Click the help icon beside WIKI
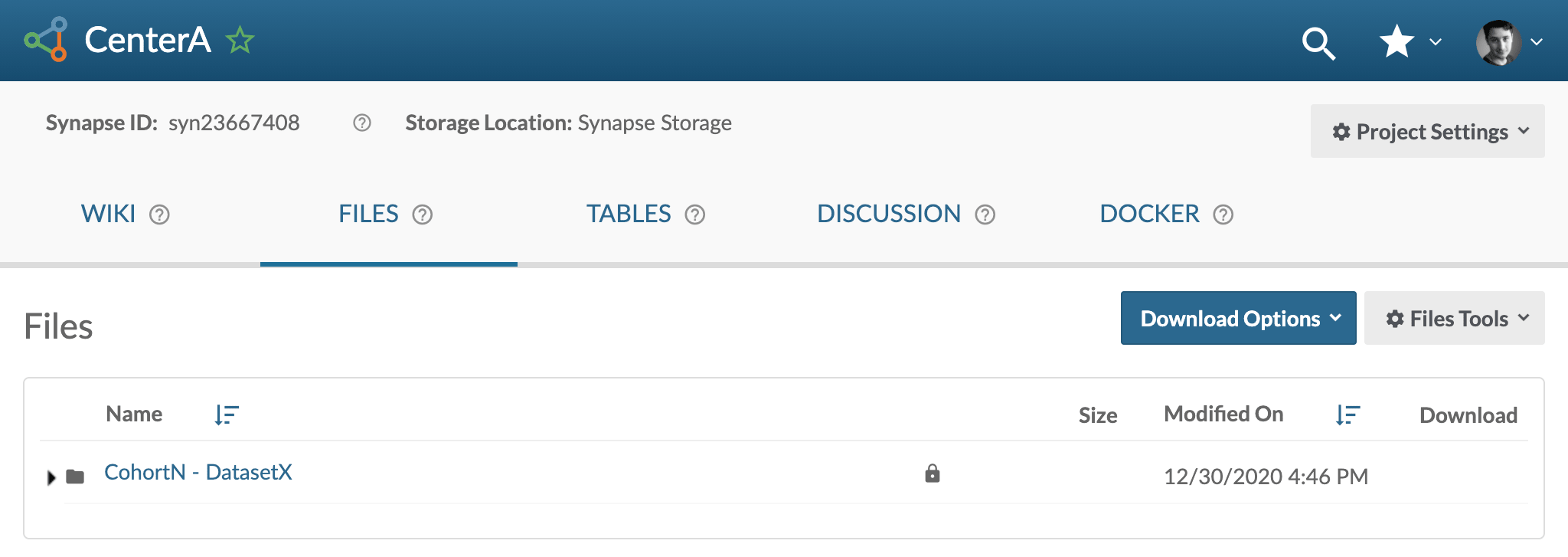This screenshot has width=1568, height=557. [159, 215]
